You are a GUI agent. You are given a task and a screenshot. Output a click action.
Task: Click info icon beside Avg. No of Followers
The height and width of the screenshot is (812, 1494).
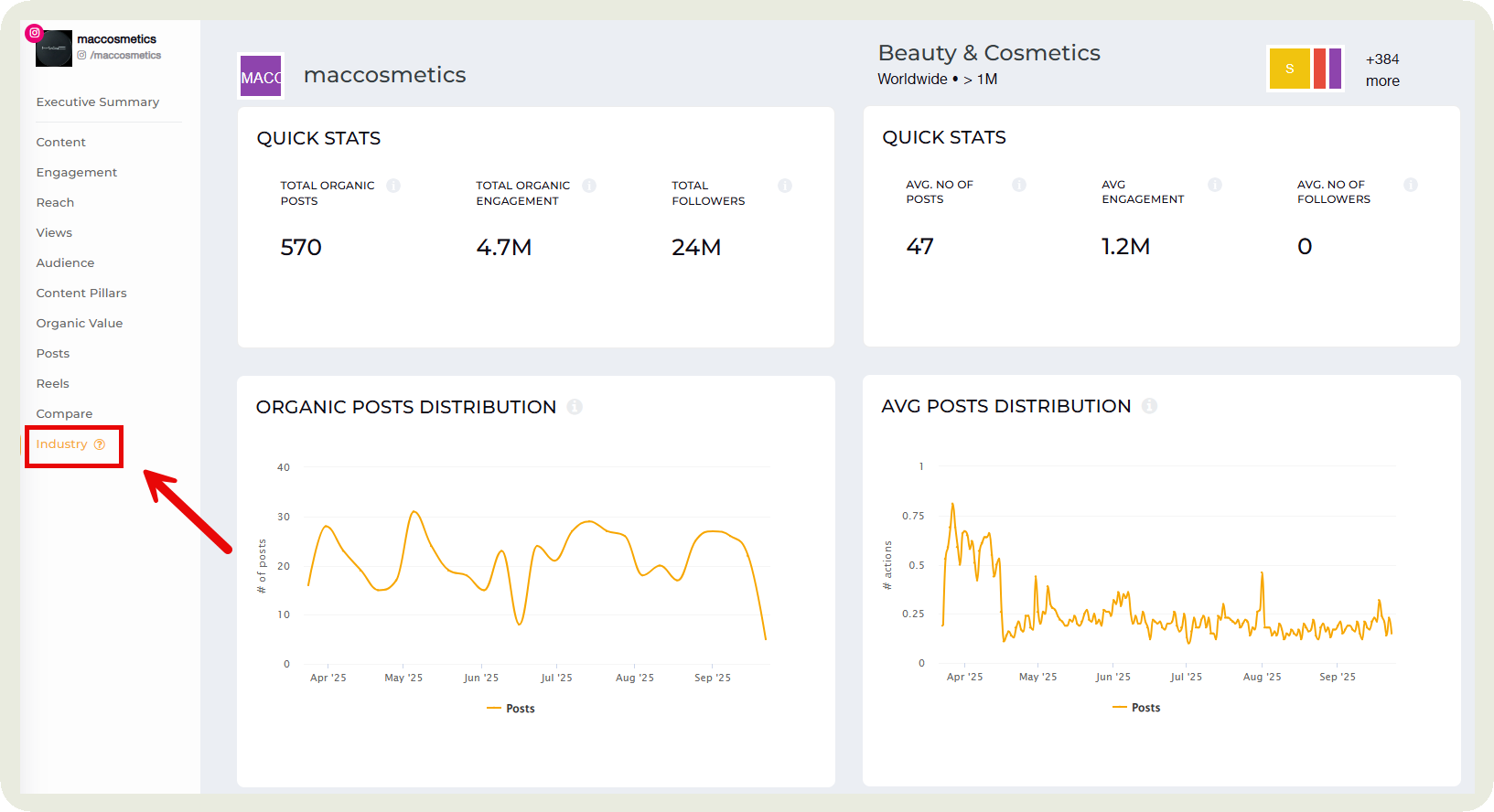click(1411, 185)
